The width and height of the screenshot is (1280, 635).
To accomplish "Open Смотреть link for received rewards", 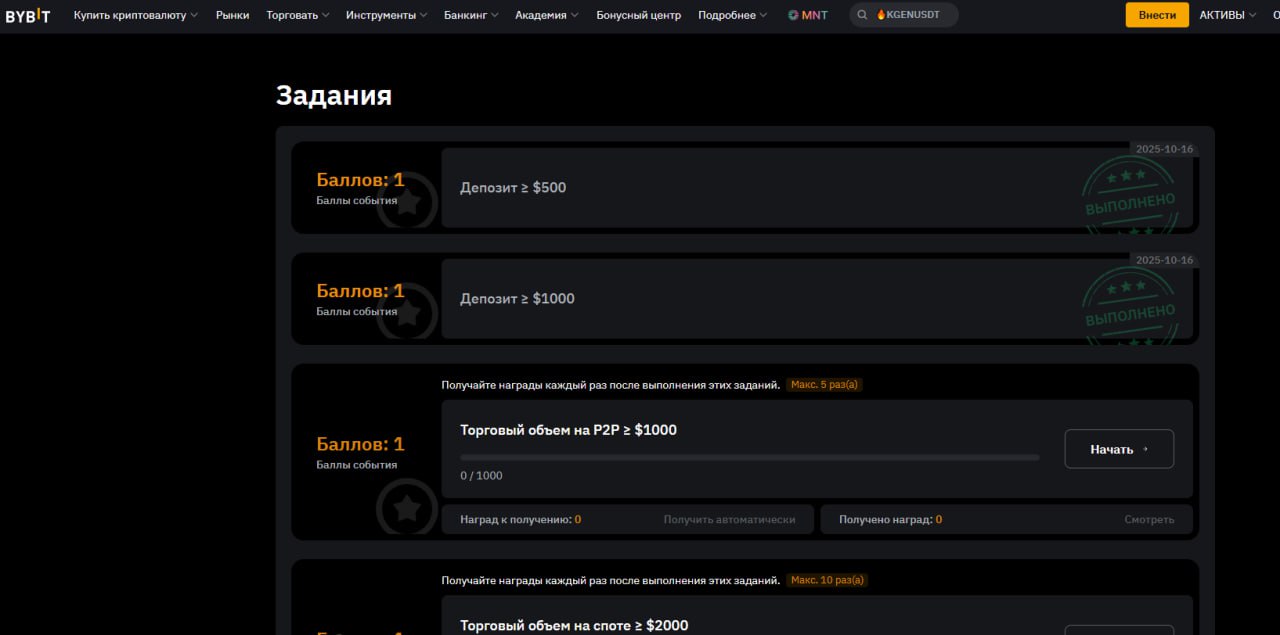I will tap(1149, 519).
